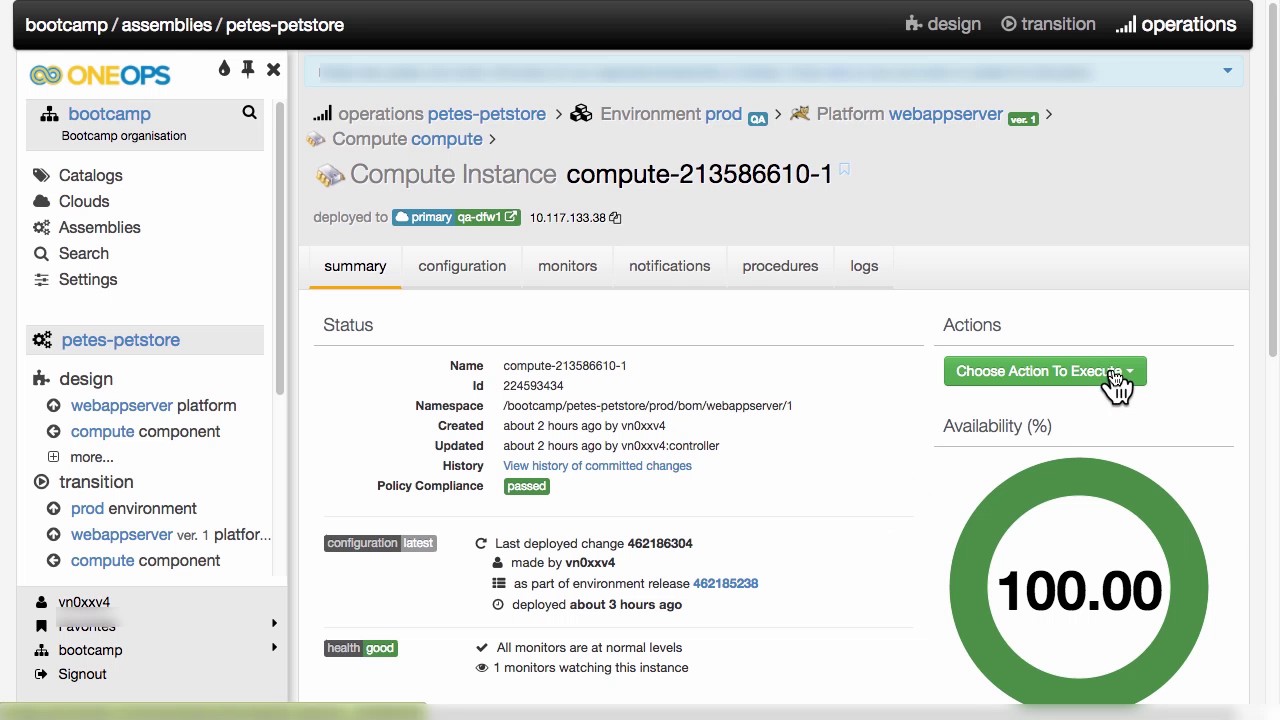Open environment release 462185238 link
The height and width of the screenshot is (720, 1280).
[725, 583]
